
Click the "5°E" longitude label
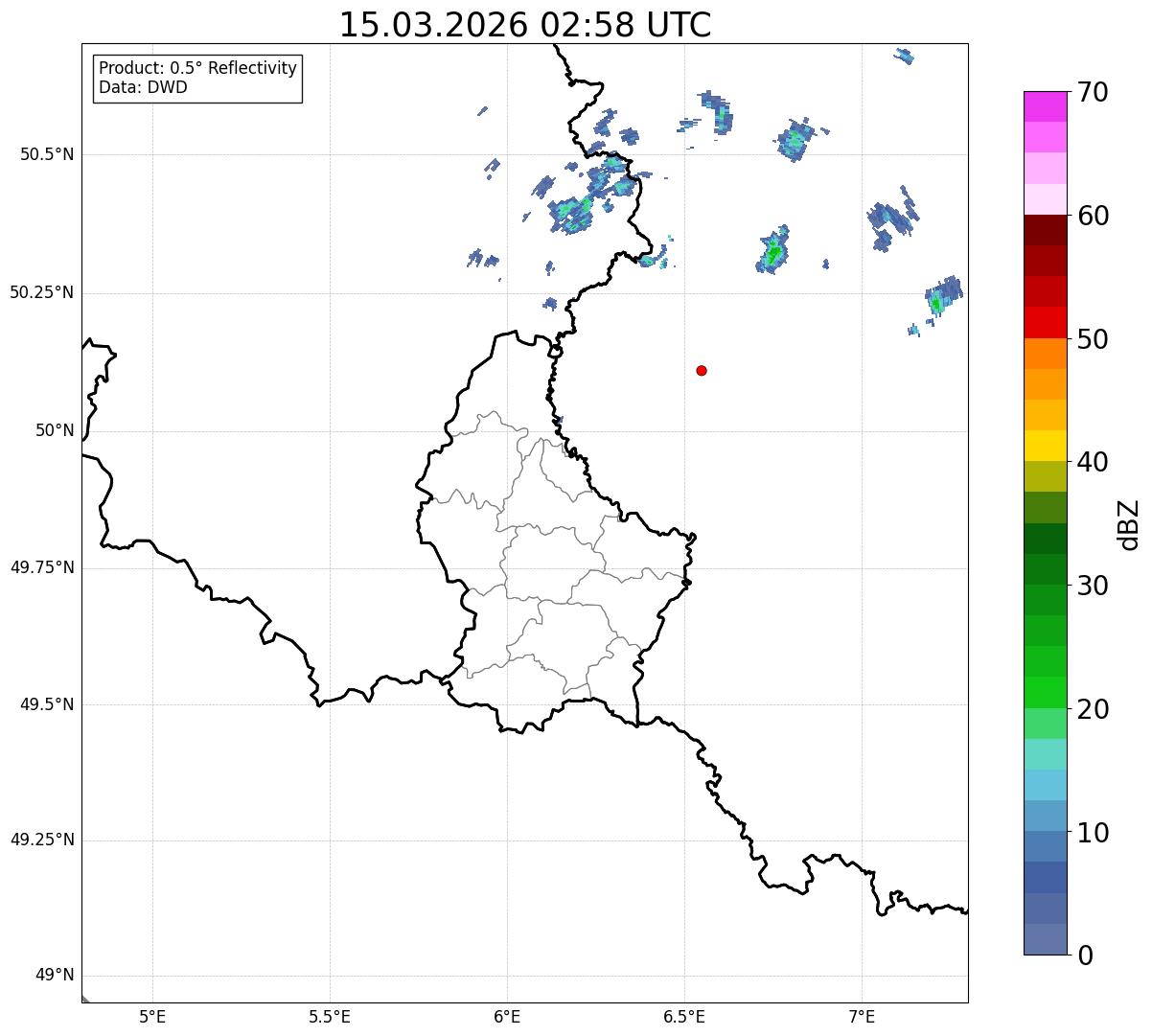pyautogui.click(x=152, y=1017)
